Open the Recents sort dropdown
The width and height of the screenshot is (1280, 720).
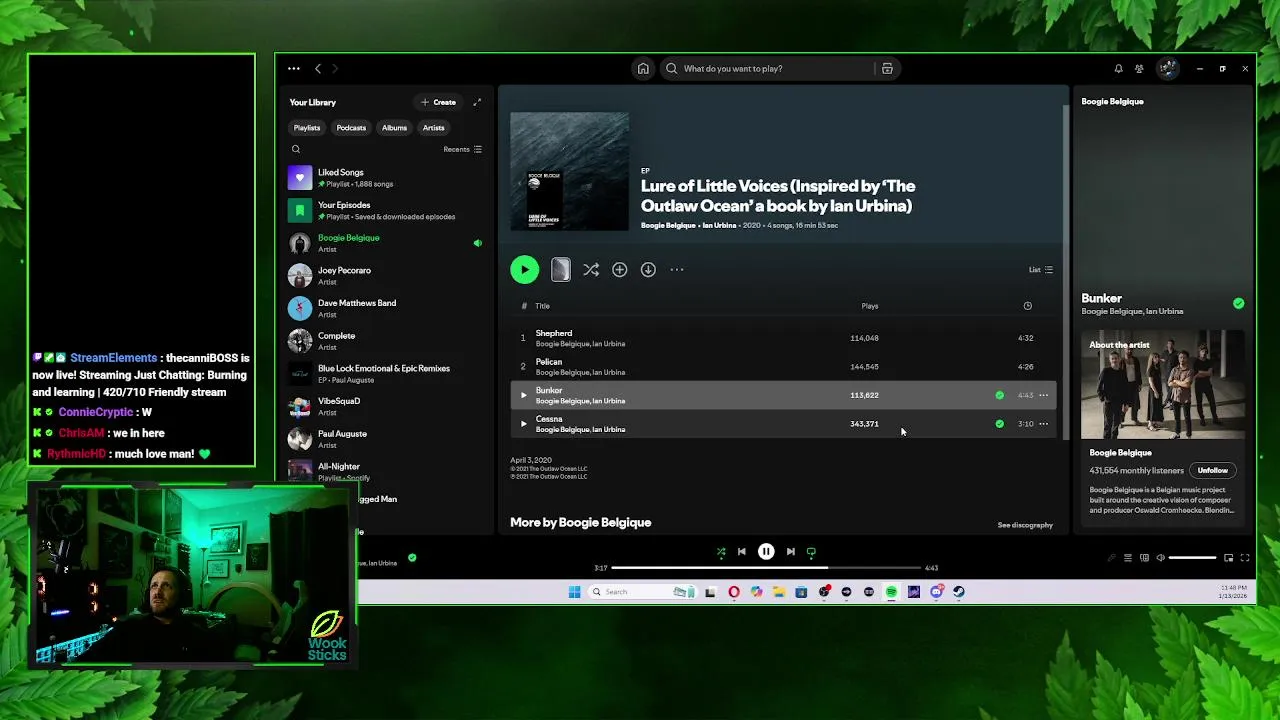tap(462, 149)
